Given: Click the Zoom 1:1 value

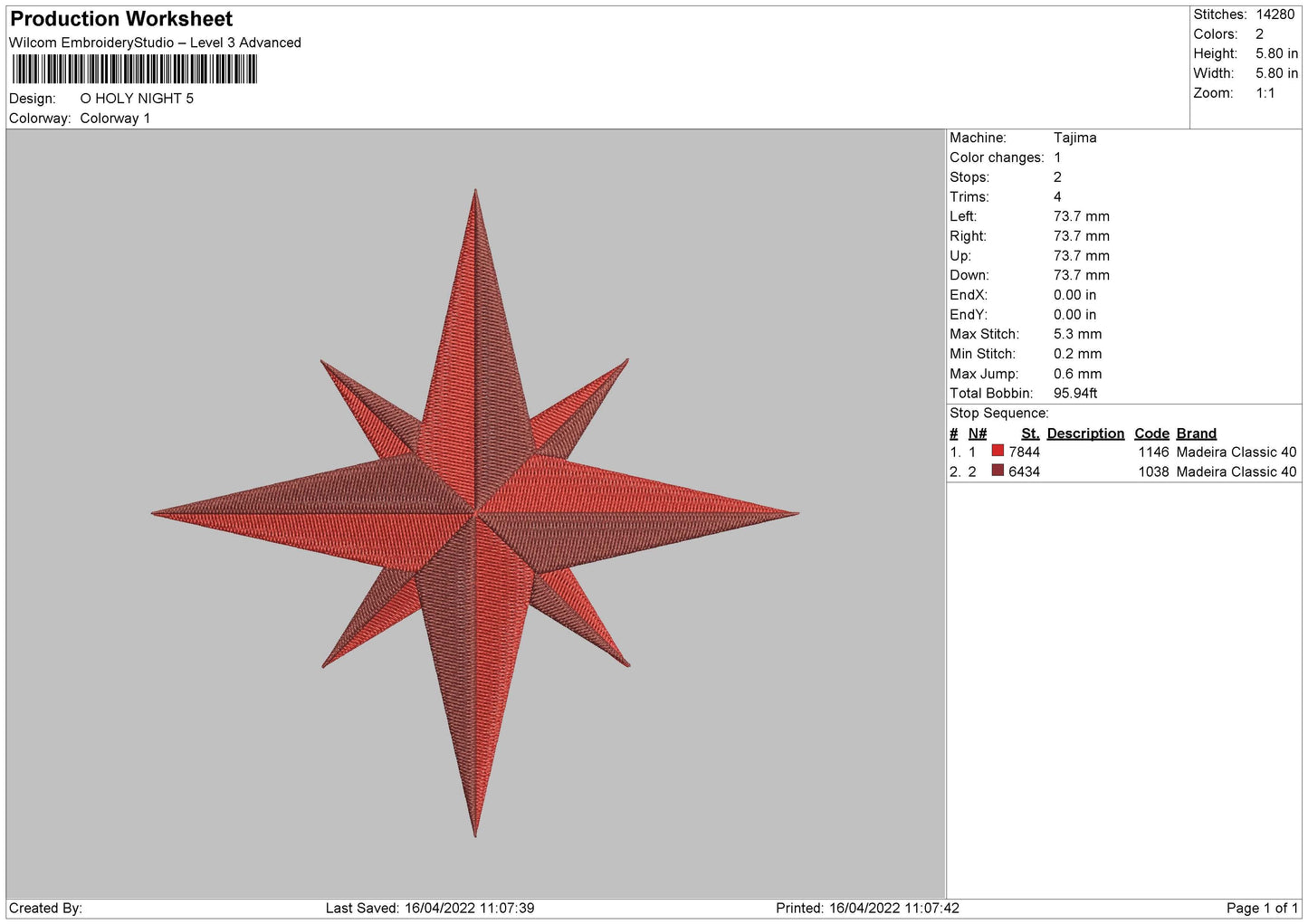Looking at the screenshot, I should coord(1265,93).
